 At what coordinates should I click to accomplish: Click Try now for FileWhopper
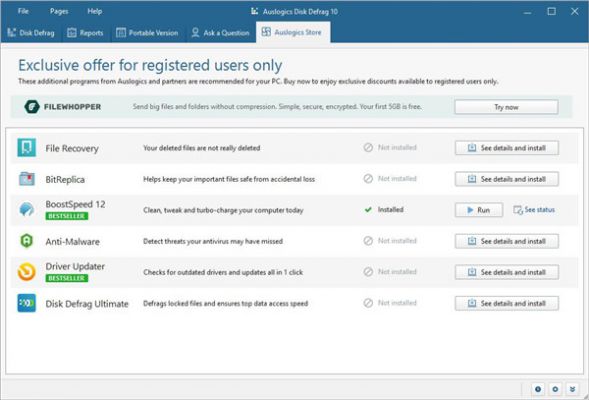pos(506,107)
